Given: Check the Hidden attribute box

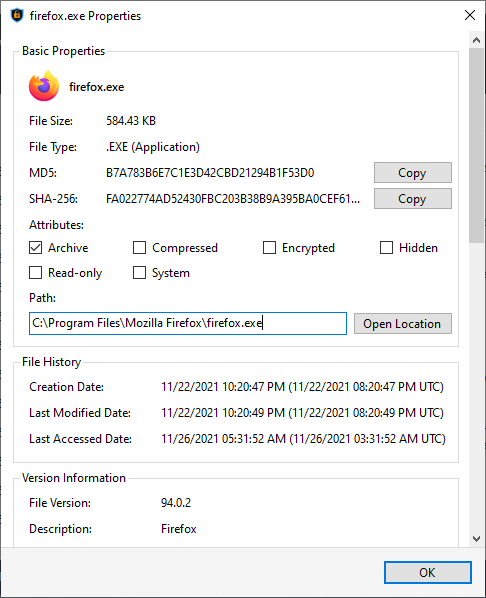Looking at the screenshot, I should (386, 248).
